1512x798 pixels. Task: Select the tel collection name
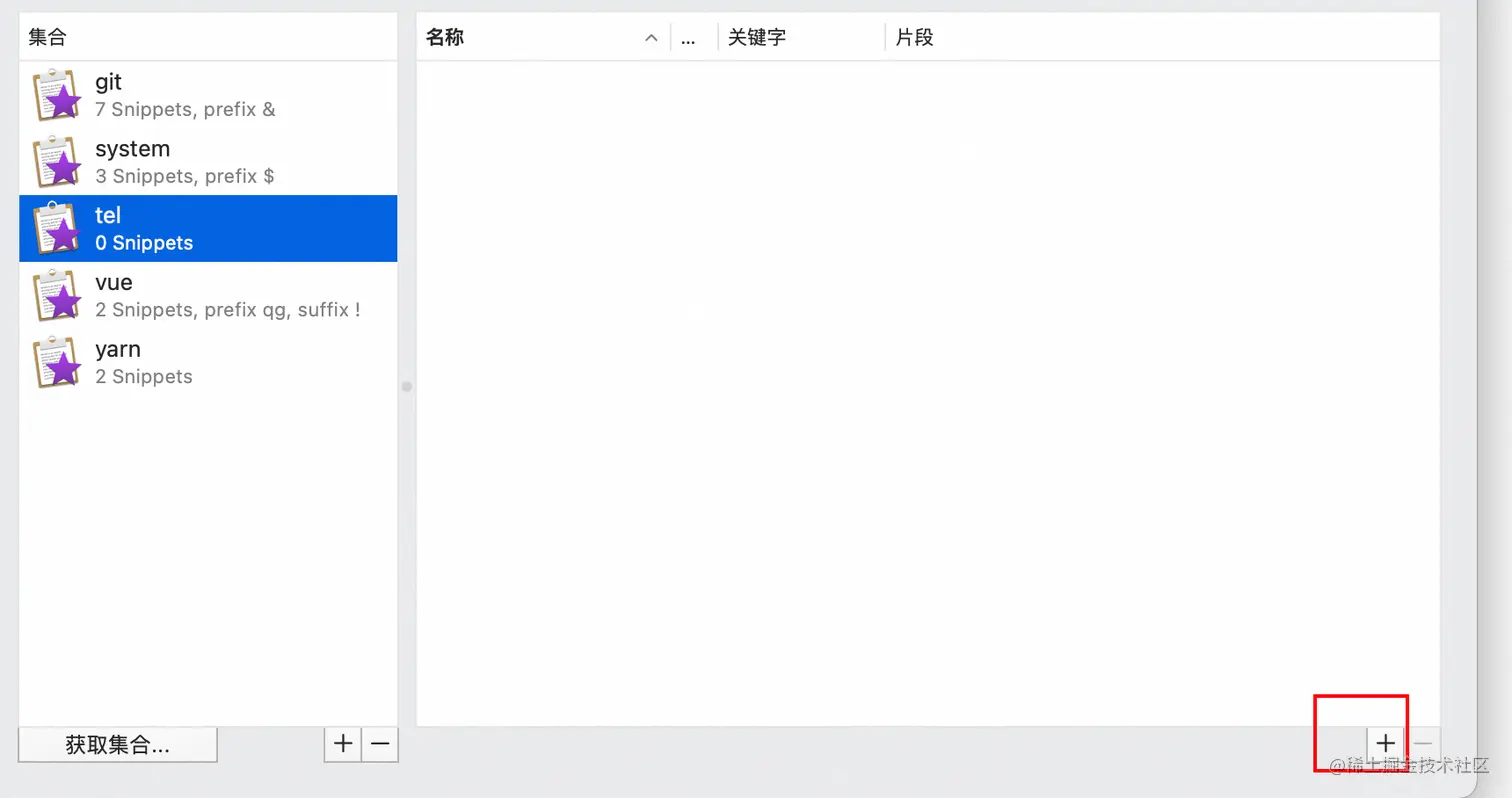[108, 215]
